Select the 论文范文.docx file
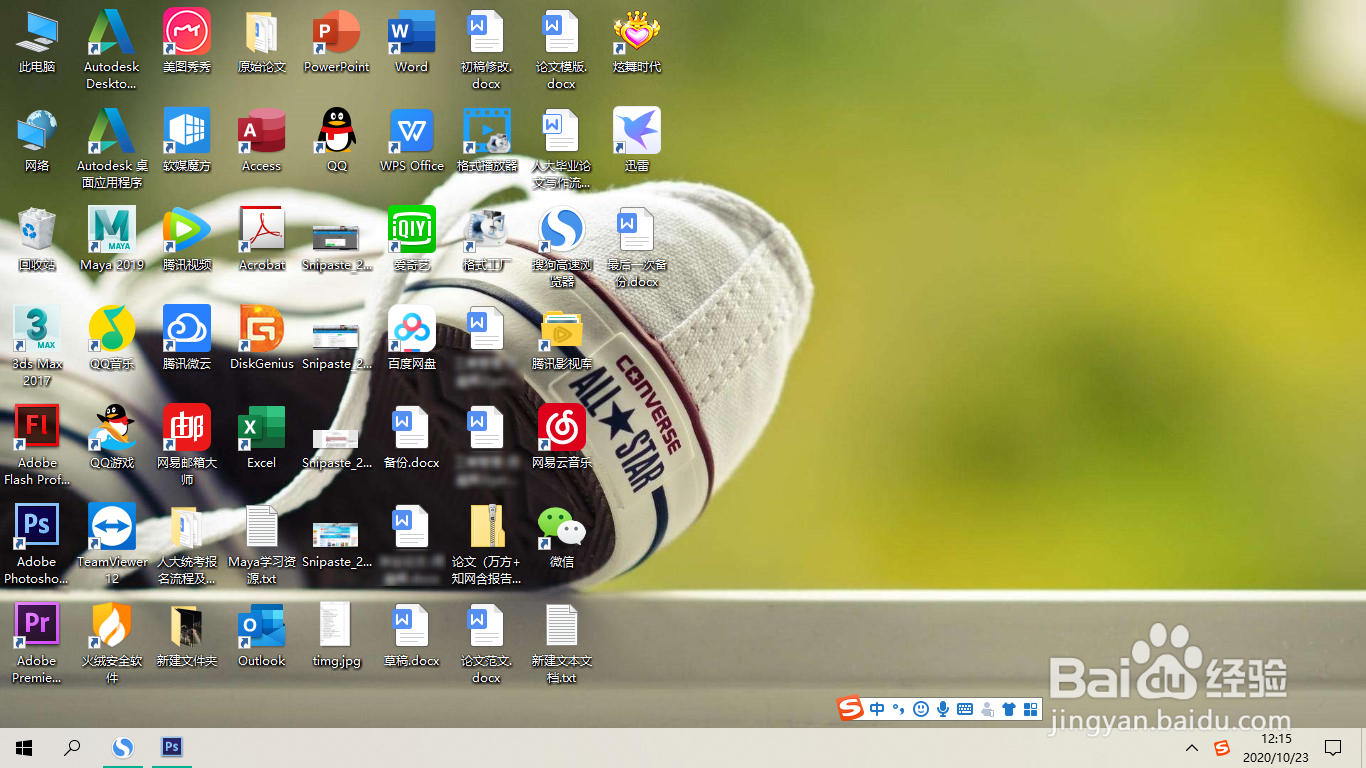Viewport: 1366px width, 768px height. click(x=487, y=643)
